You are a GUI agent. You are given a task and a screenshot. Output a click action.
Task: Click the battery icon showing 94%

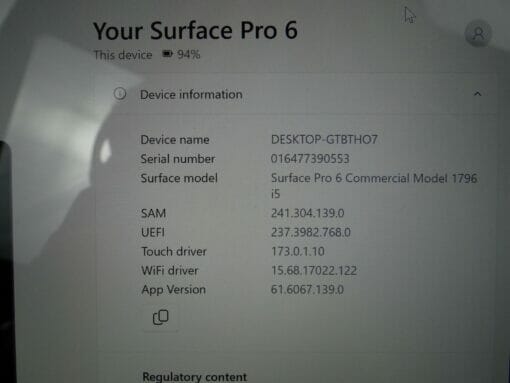pyautogui.click(x=167, y=54)
